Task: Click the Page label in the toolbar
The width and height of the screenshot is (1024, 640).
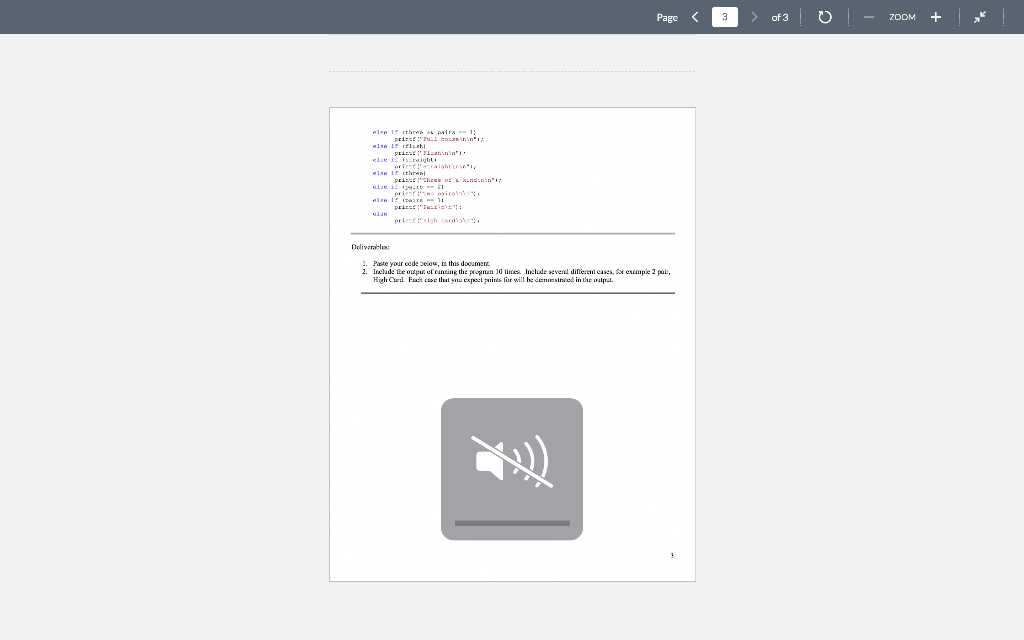Action: pyautogui.click(x=666, y=17)
